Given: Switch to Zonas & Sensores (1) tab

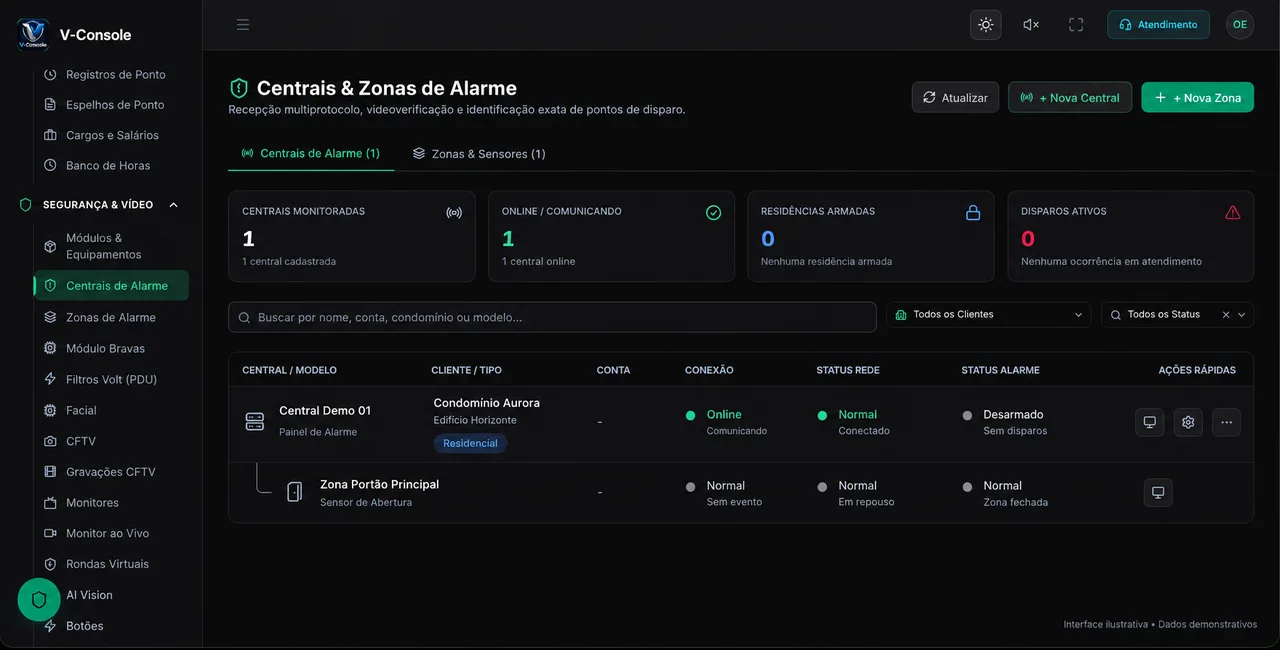Looking at the screenshot, I should (479, 154).
